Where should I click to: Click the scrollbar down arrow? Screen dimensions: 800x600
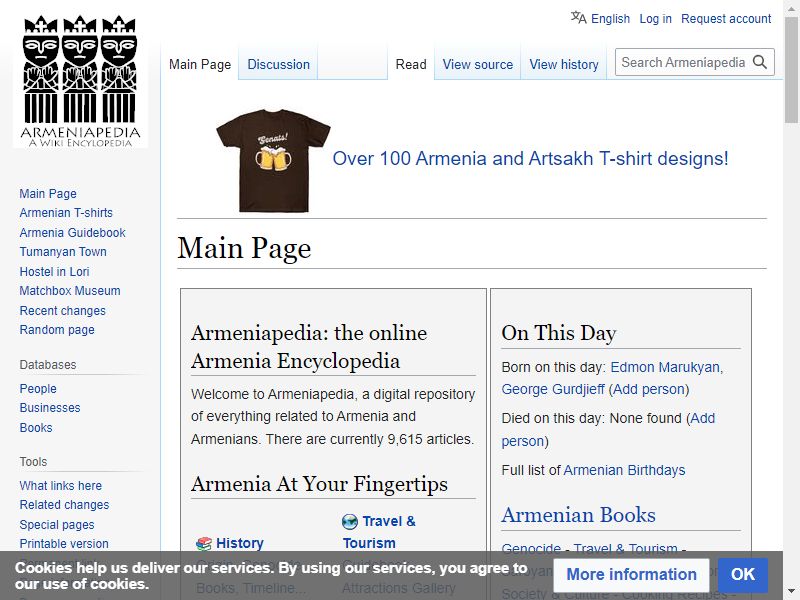coord(791,592)
